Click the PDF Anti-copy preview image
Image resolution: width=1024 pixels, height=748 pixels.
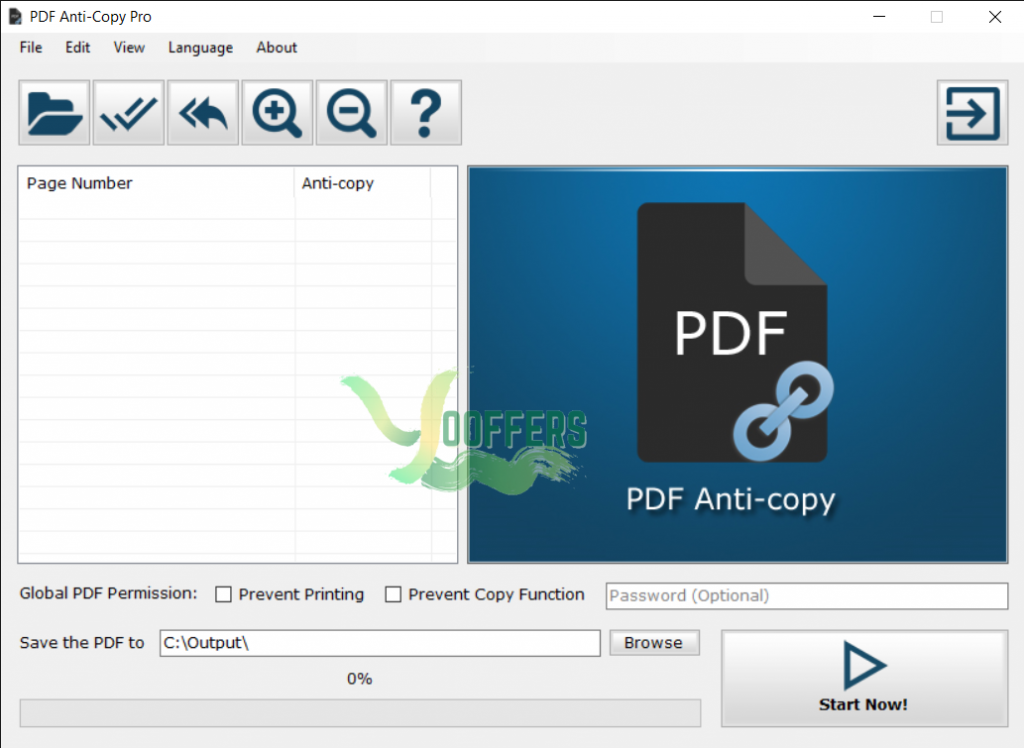[x=738, y=365]
